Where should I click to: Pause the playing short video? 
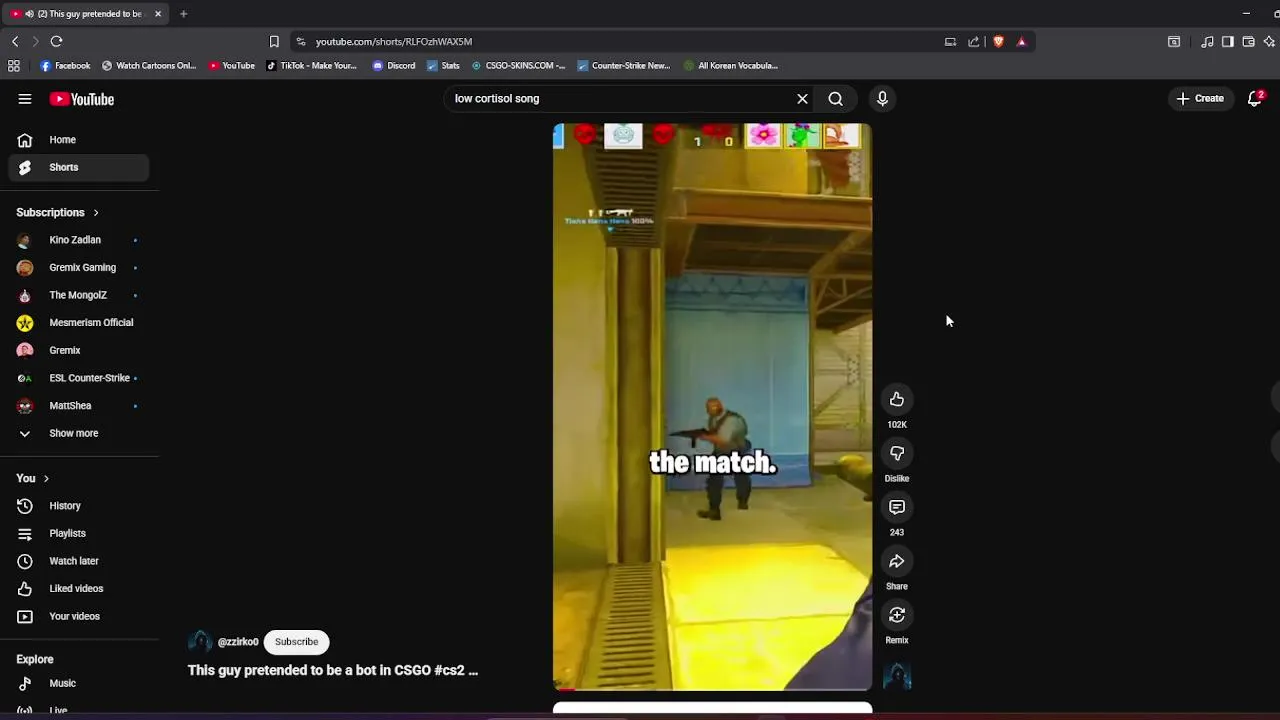(x=712, y=407)
